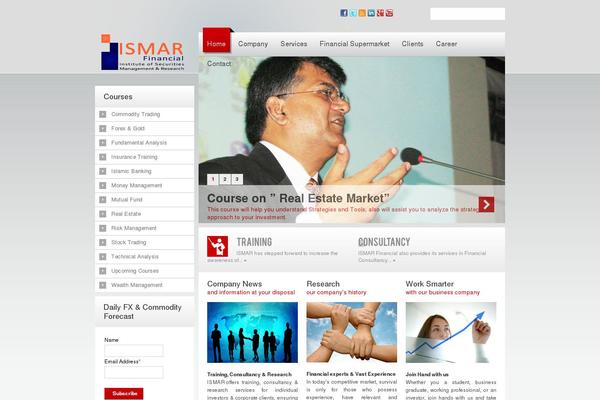
Task: Open the Fundamental Analysis course link
Action: pos(139,143)
